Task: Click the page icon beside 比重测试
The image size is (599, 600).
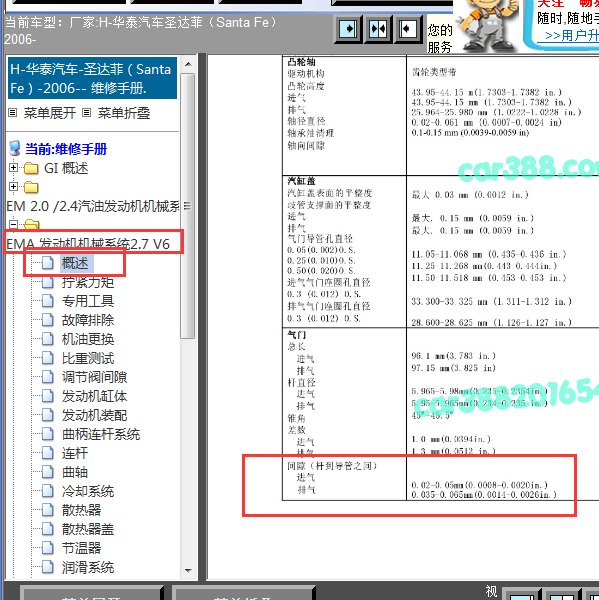Action: [x=47, y=358]
